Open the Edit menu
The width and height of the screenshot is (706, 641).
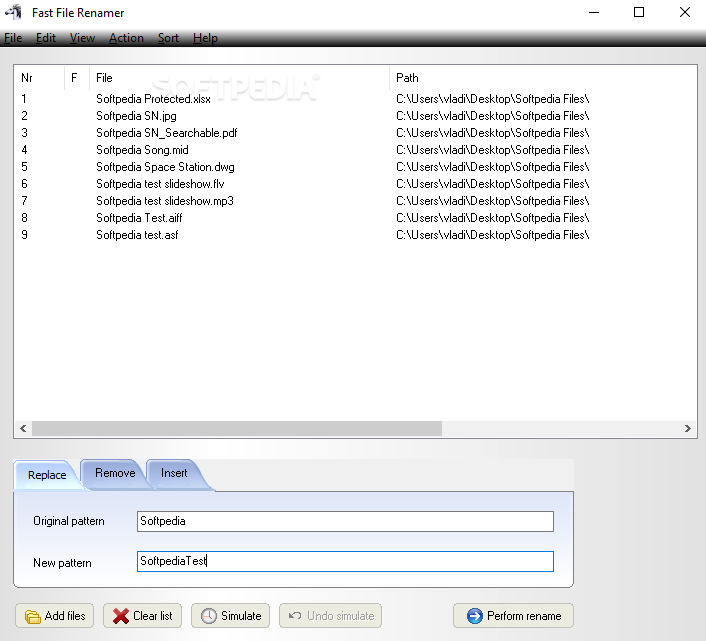coord(46,38)
